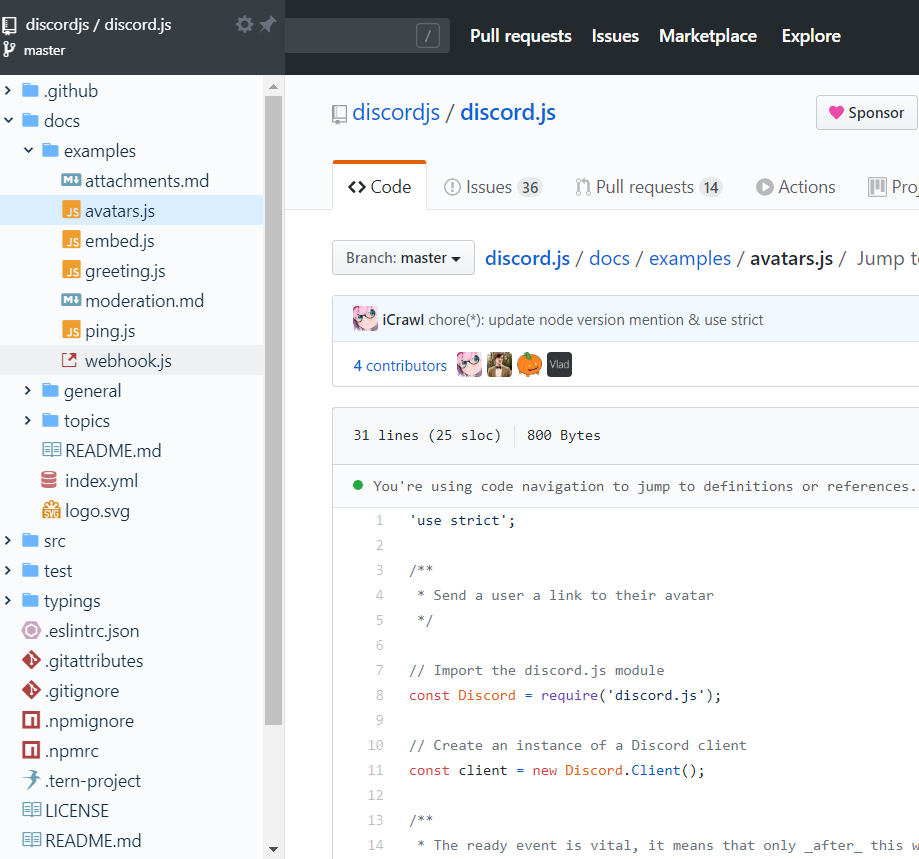Click the require call on line 8

click(569, 696)
